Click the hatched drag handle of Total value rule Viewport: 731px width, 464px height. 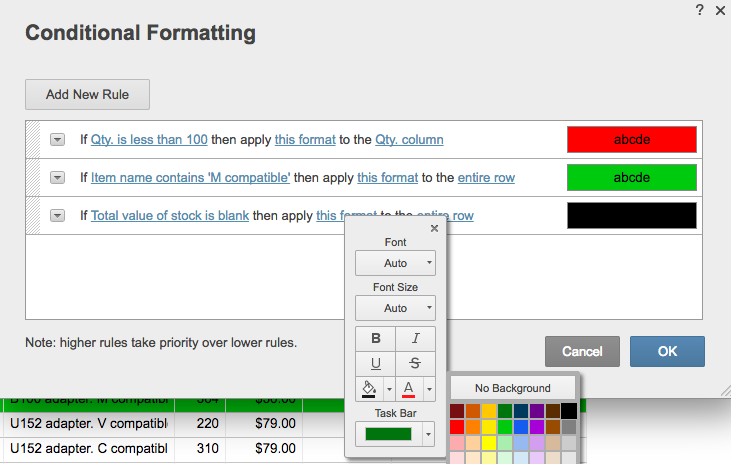[33, 215]
